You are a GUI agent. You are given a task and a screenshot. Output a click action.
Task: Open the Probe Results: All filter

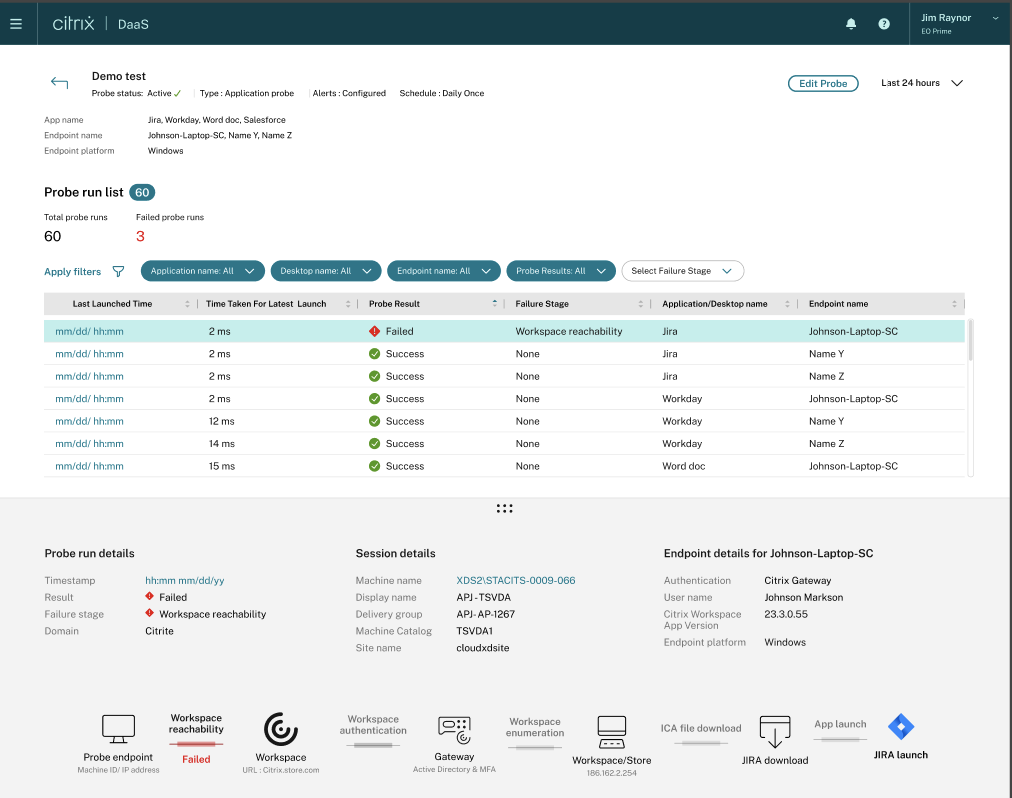(x=561, y=271)
